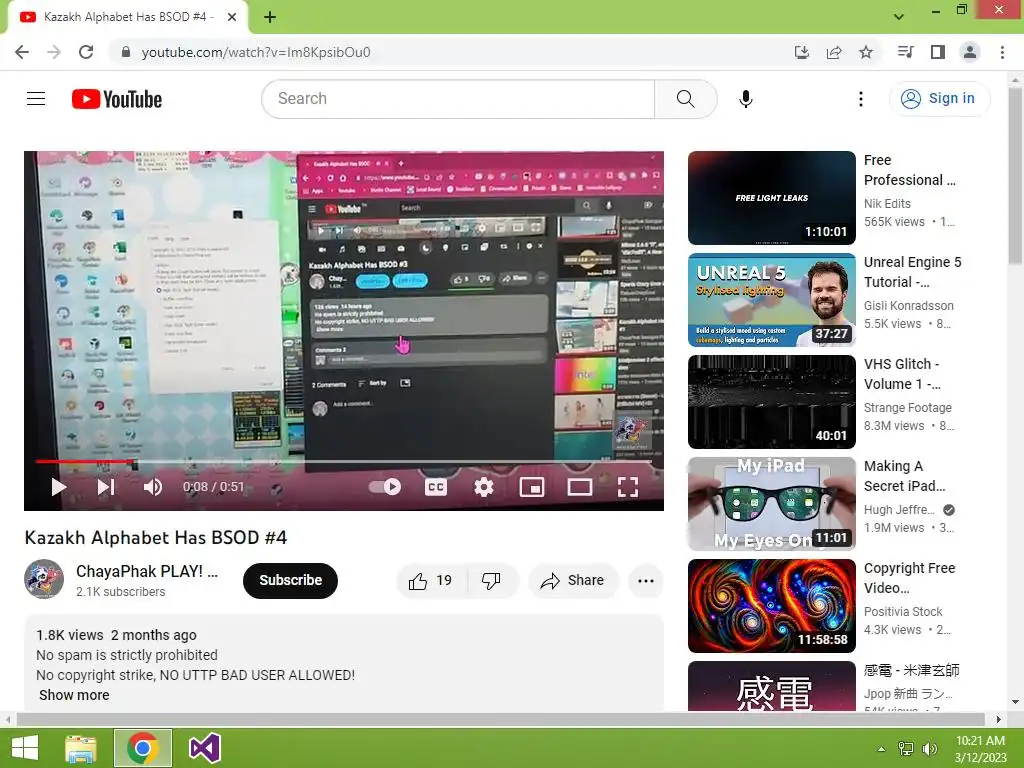Open the system volume tray icon
This screenshot has height=768, width=1024.
[x=930, y=749]
